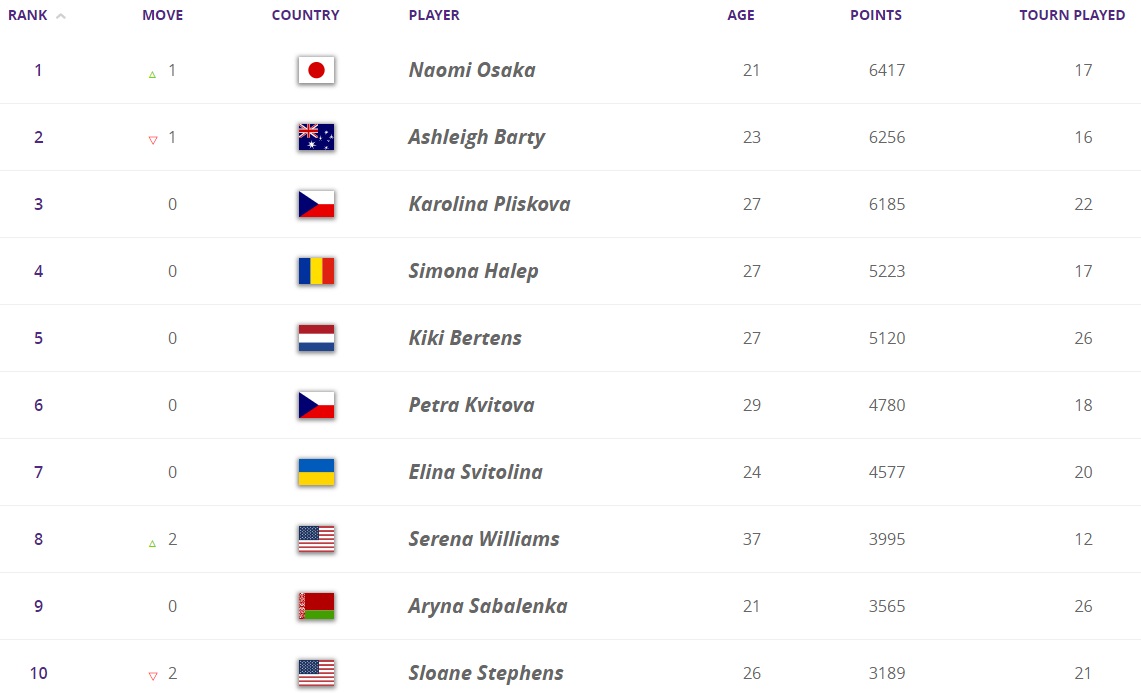Click Serena Williams' USA flag icon

click(x=316, y=539)
